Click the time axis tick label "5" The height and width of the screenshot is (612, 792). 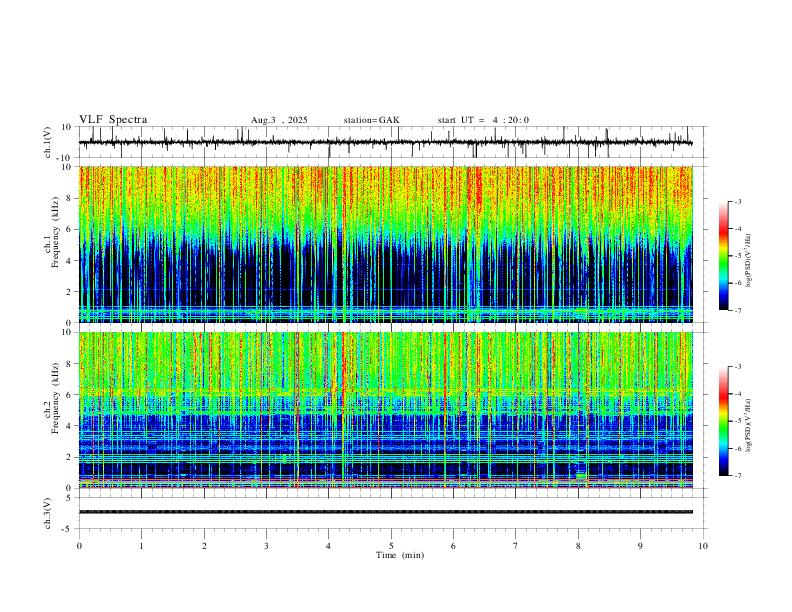[391, 546]
